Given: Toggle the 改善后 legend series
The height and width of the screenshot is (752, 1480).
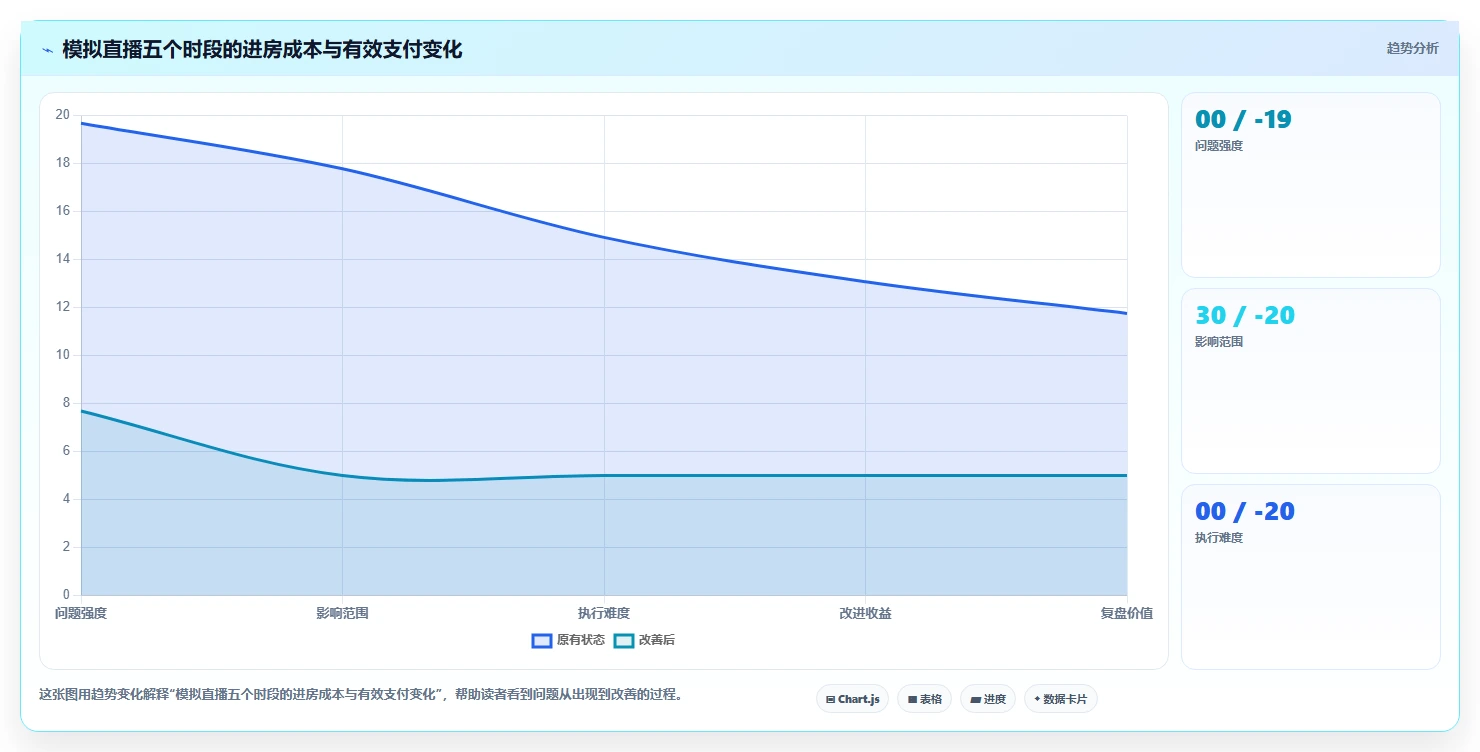Looking at the screenshot, I should tap(644, 640).
